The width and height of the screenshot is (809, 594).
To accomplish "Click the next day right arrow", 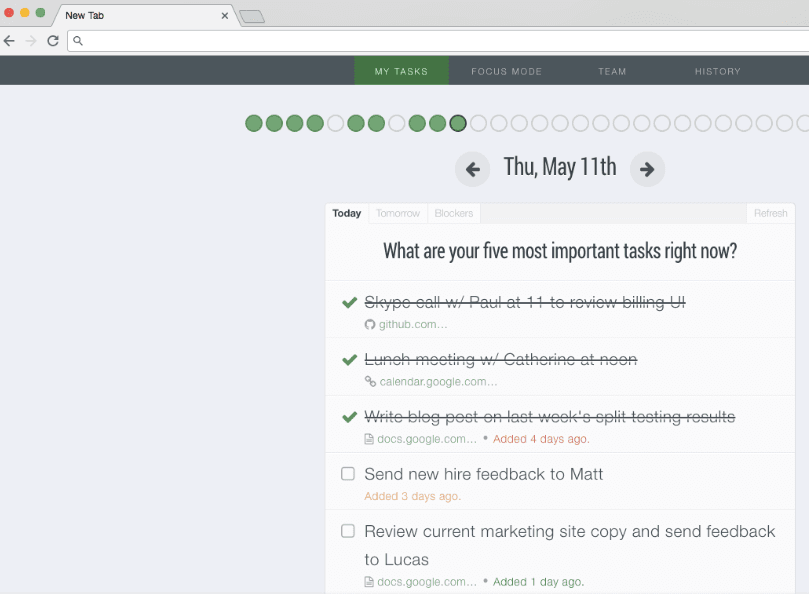I will [x=647, y=169].
